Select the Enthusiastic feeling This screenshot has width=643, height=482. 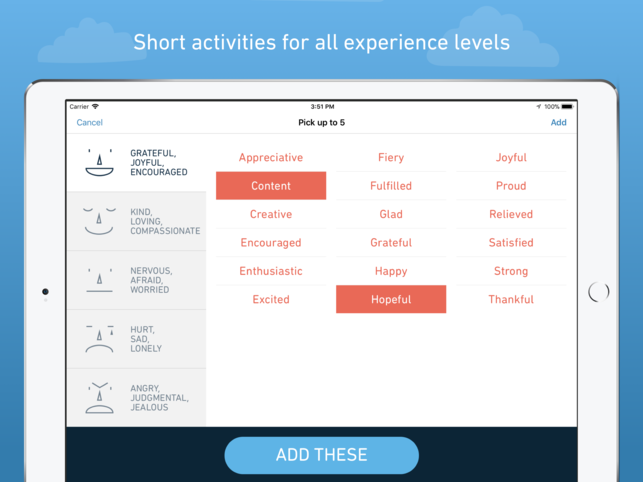[270, 271]
